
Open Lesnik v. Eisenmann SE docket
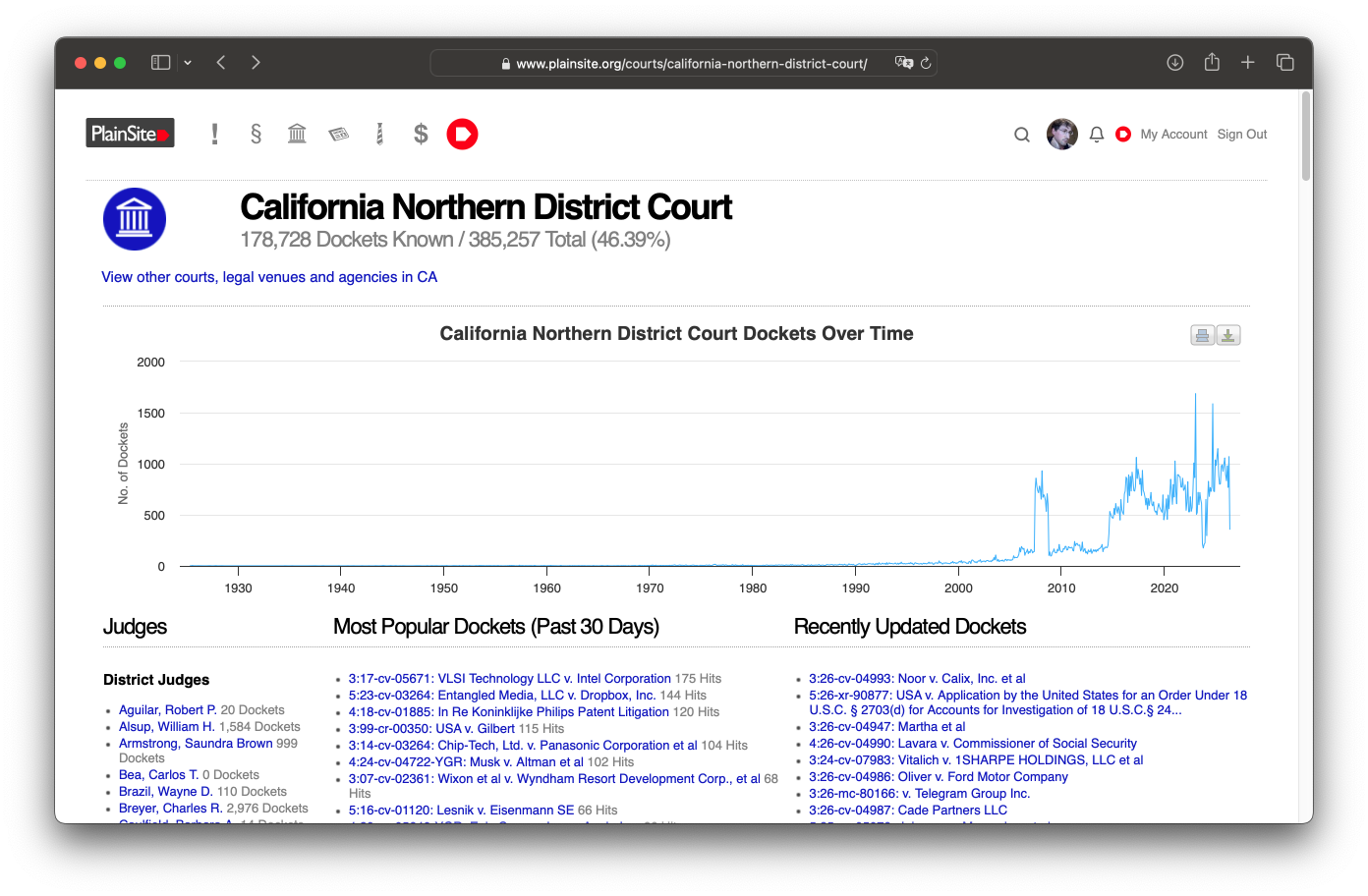point(462,811)
